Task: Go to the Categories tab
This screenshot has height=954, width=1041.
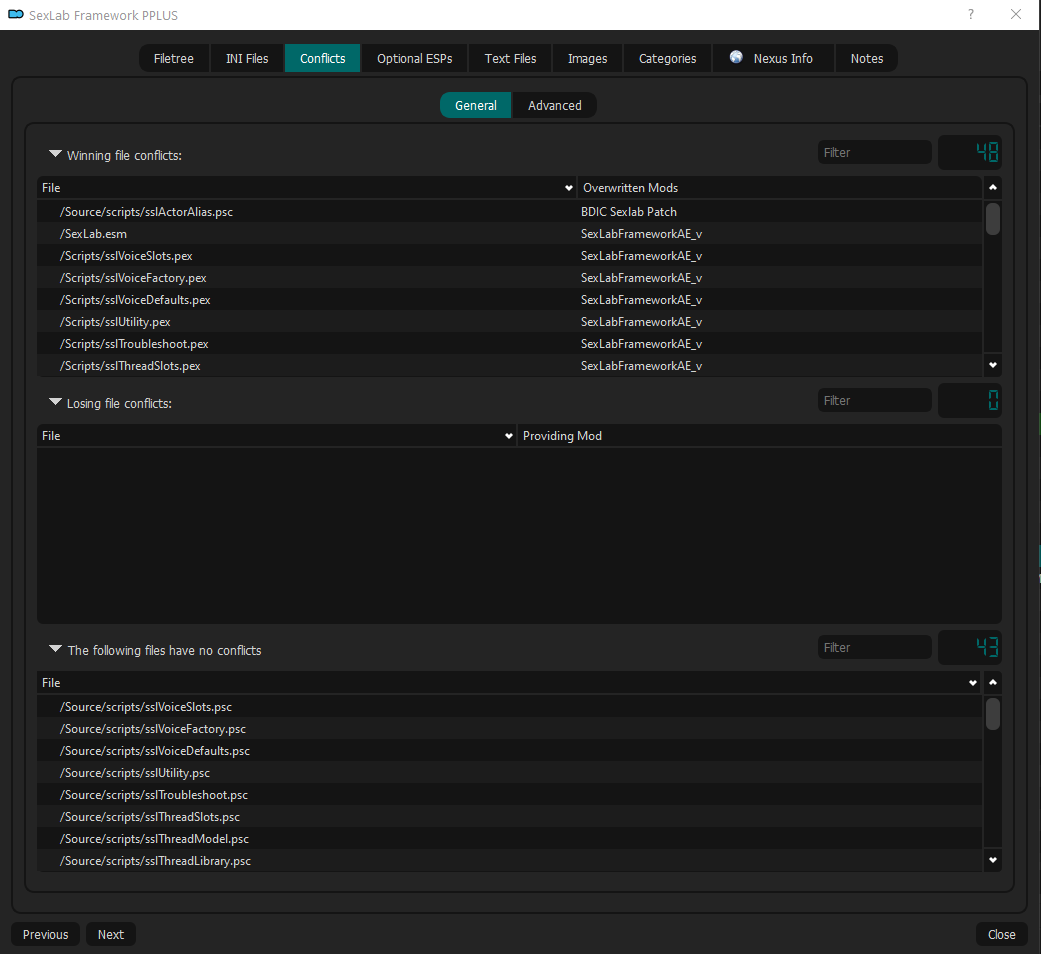Action: pyautogui.click(x=668, y=58)
